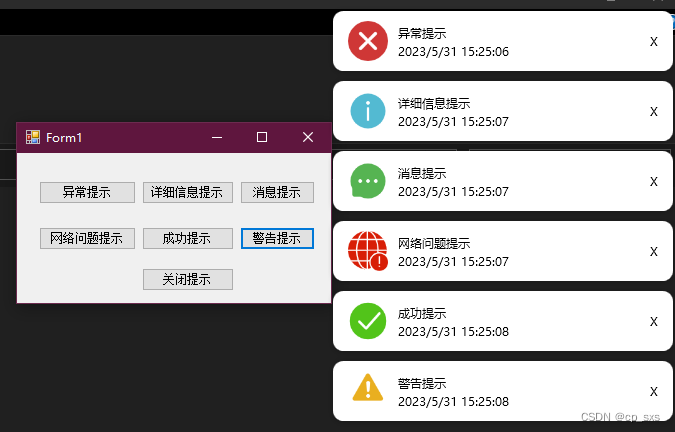675x432 pixels.
Task: Click the 成功提示 button in Form1
Action: point(188,238)
